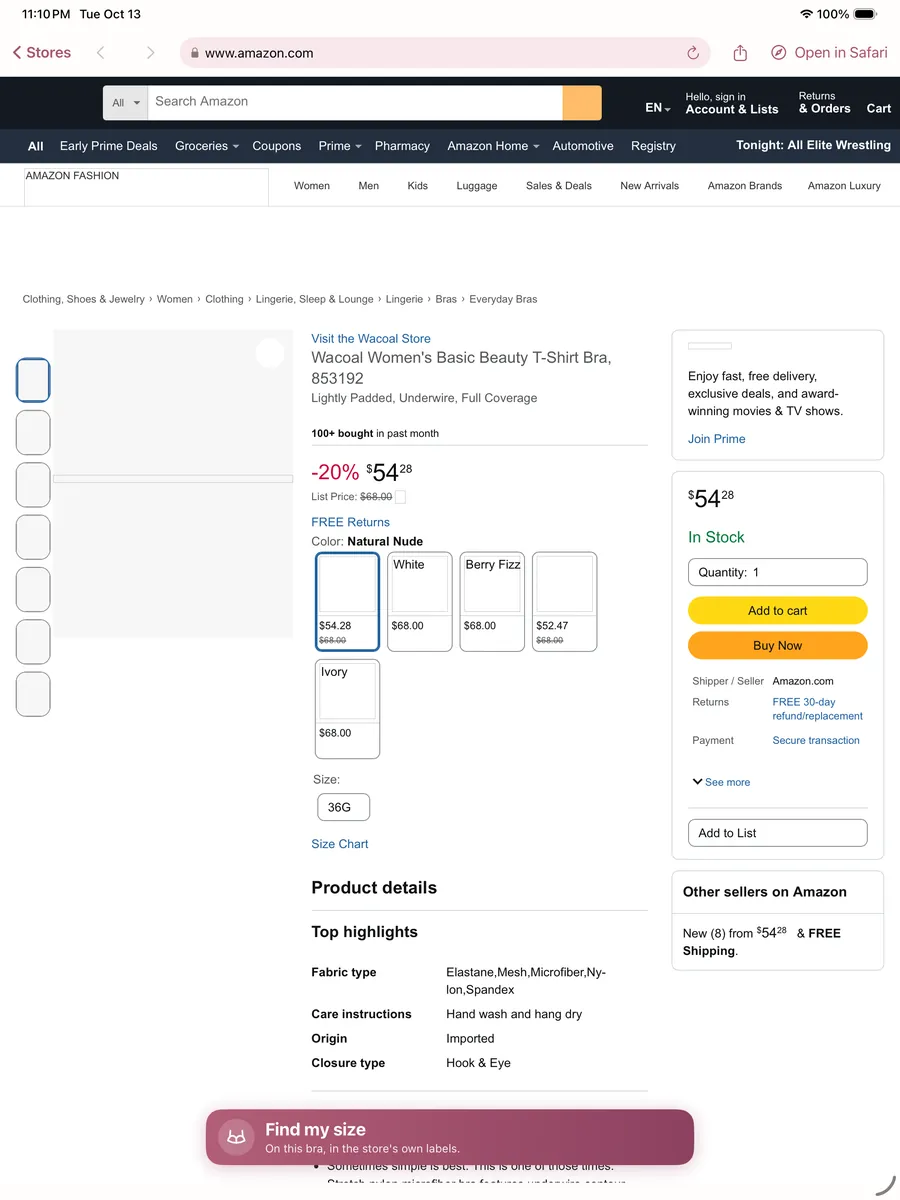
Task: Open Account & Lists menu
Action: pos(732,103)
